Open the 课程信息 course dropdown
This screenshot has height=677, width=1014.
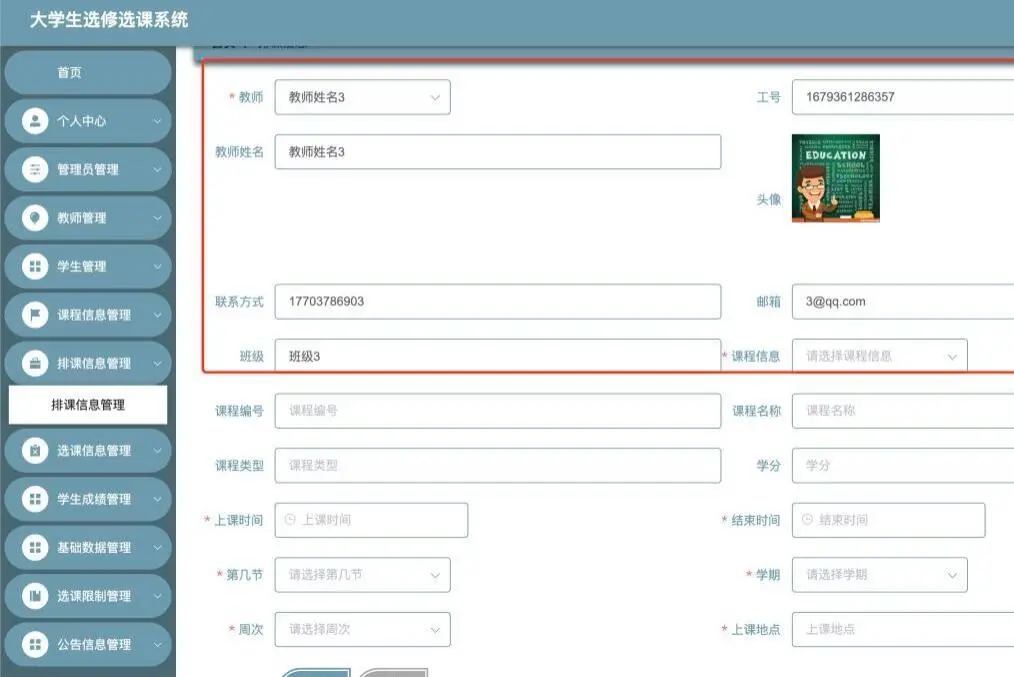tap(880, 355)
